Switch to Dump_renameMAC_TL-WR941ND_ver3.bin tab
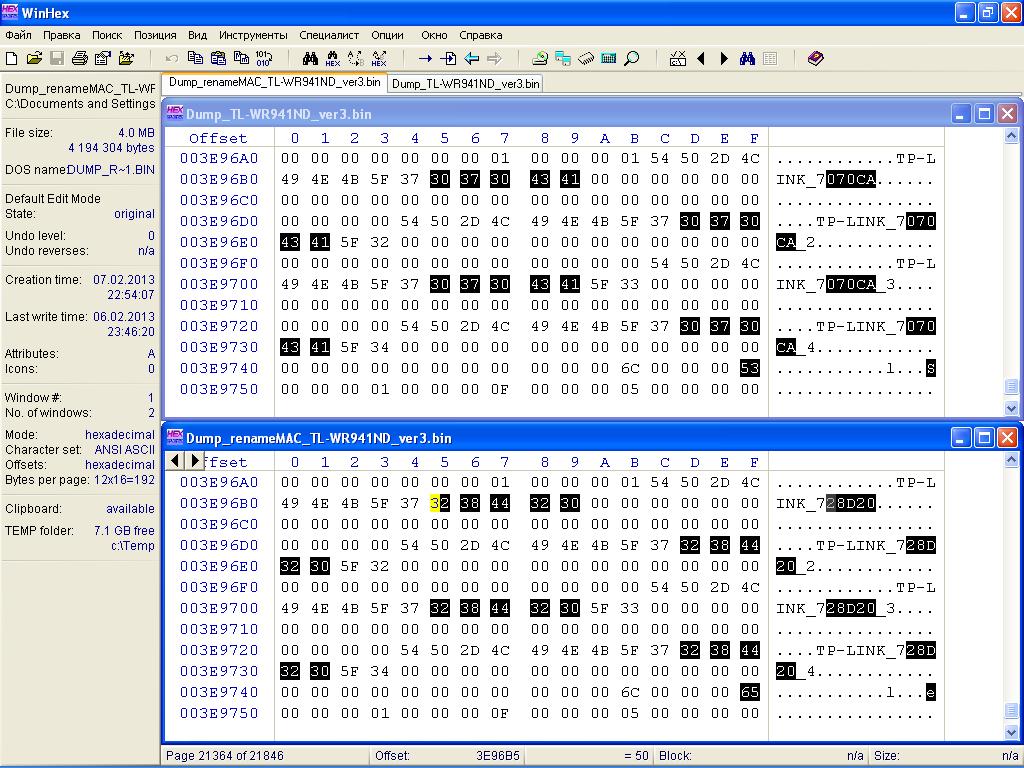 275,82
